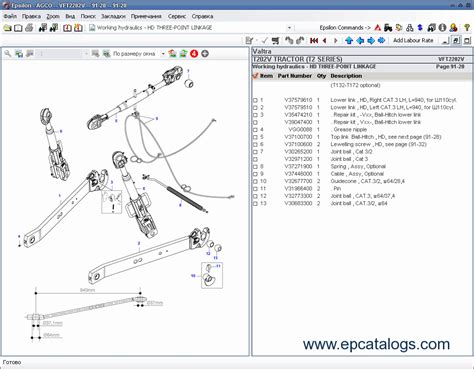Click part number V37100700 in list

[x=298, y=137]
